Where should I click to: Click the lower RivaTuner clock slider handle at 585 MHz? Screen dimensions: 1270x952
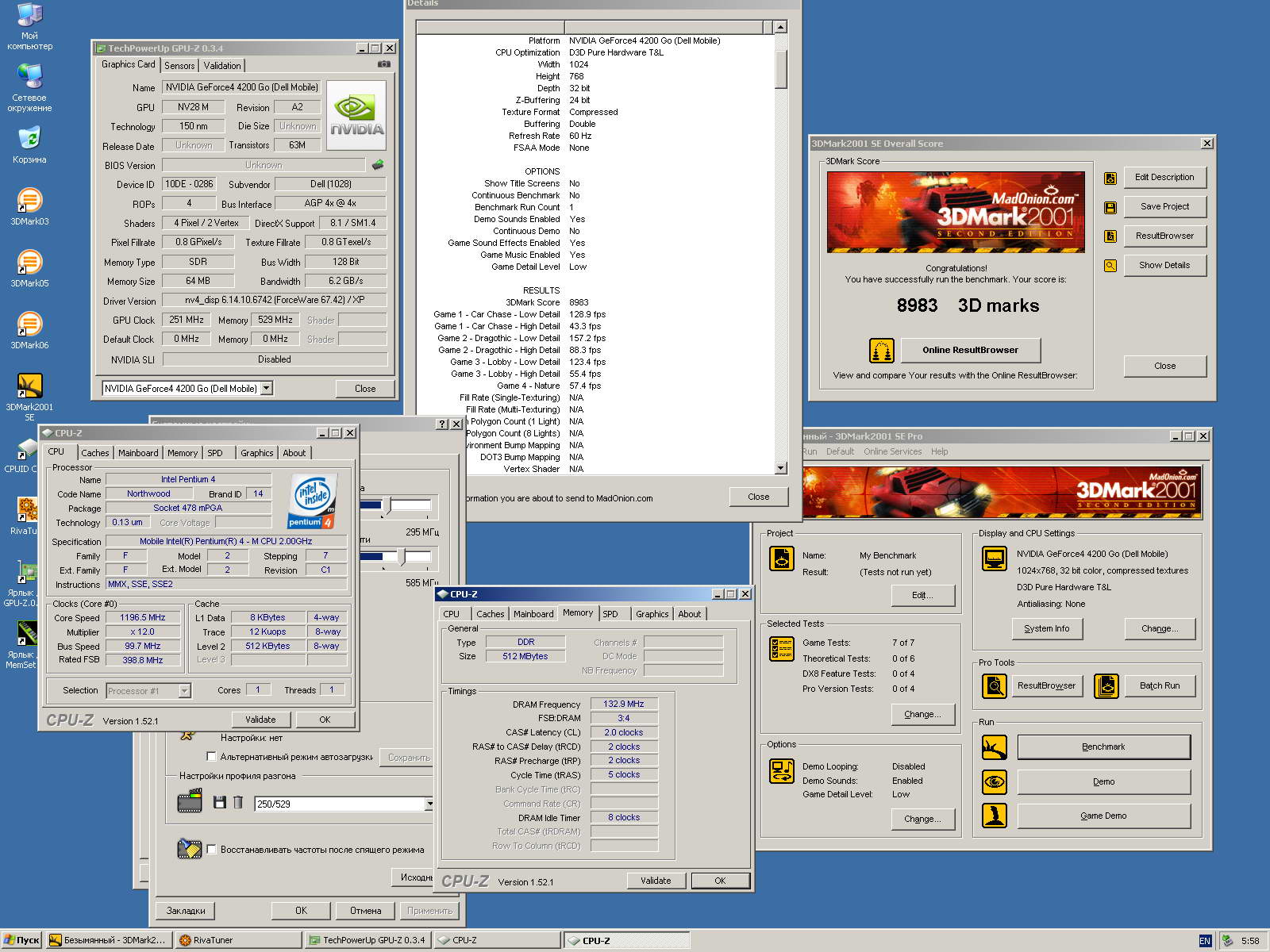click(402, 557)
